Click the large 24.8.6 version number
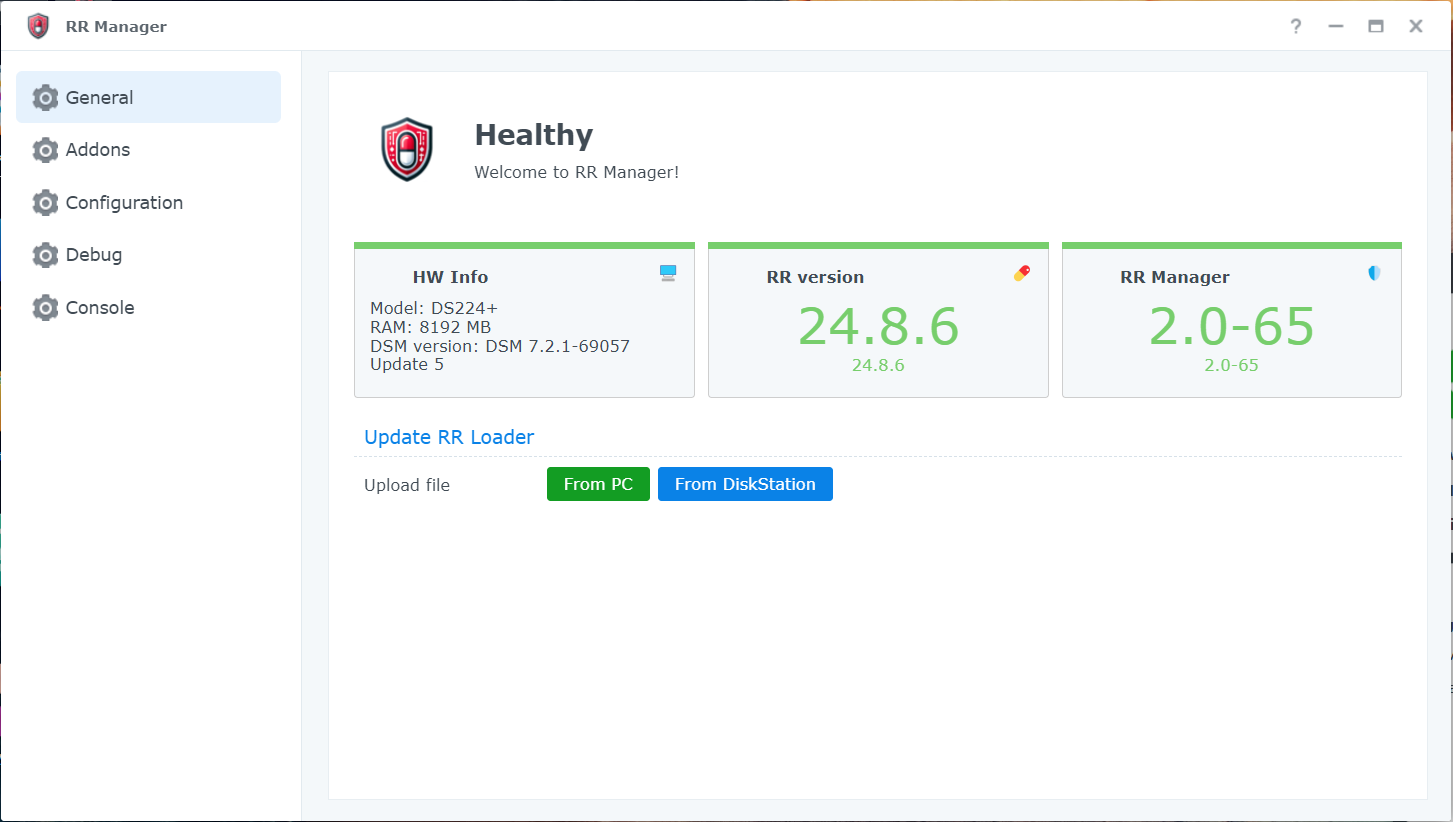 878,326
